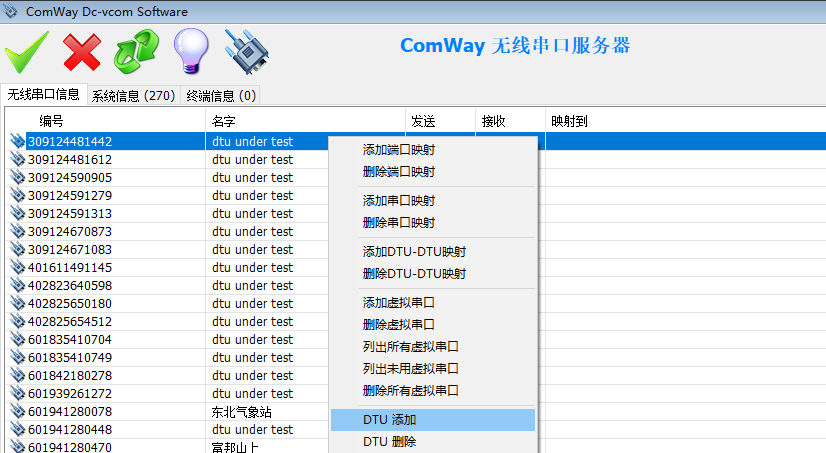Select 删除虚拟串口 in context menu

pos(433,325)
